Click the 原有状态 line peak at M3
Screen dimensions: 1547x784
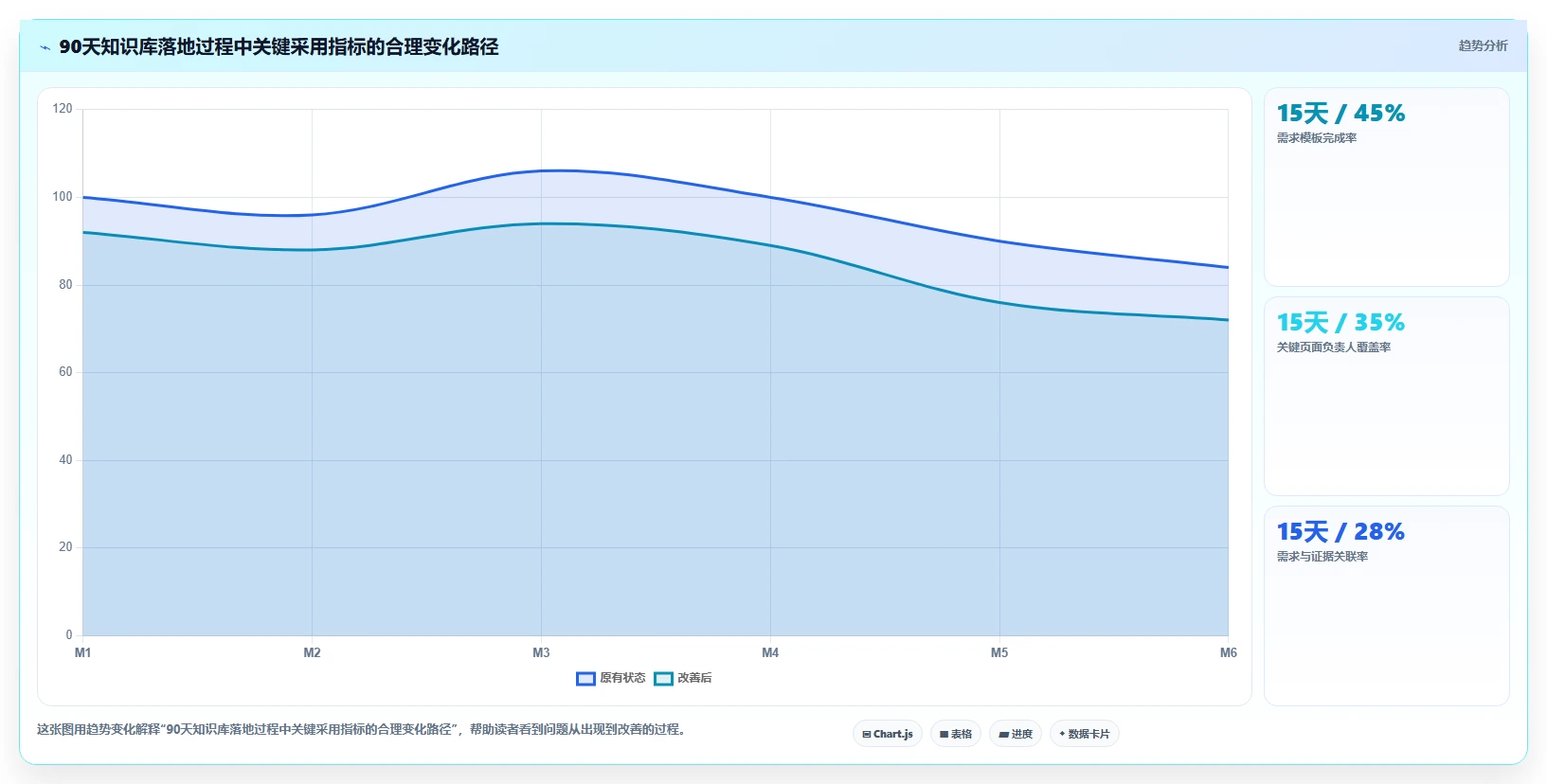pyautogui.click(x=541, y=171)
